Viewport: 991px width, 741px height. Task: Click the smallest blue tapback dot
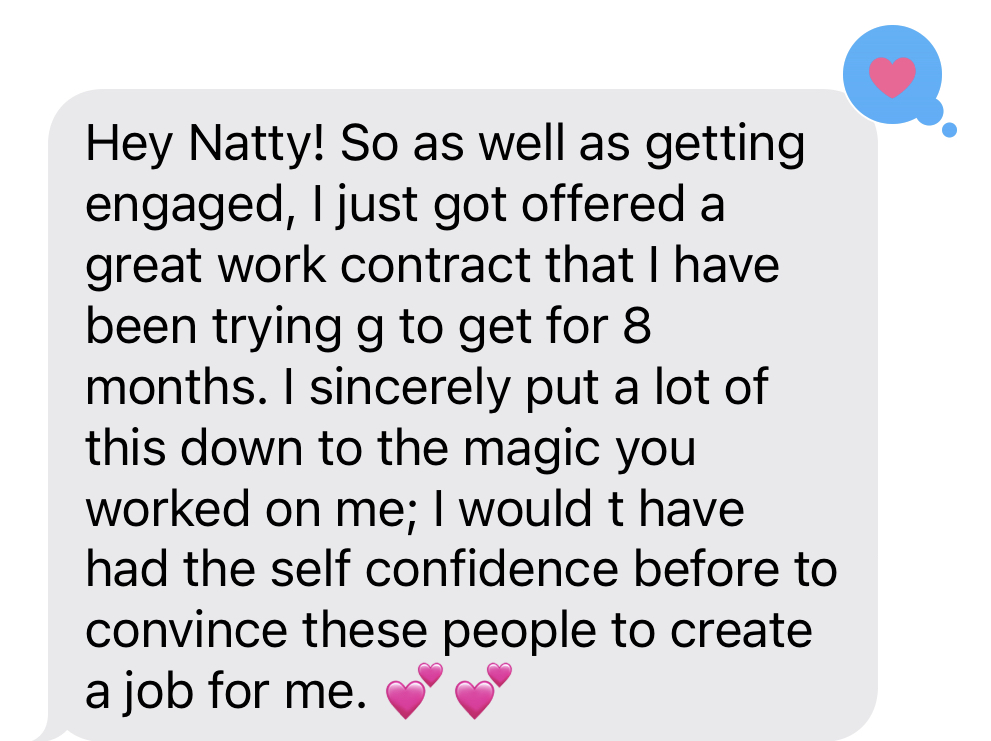[949, 130]
